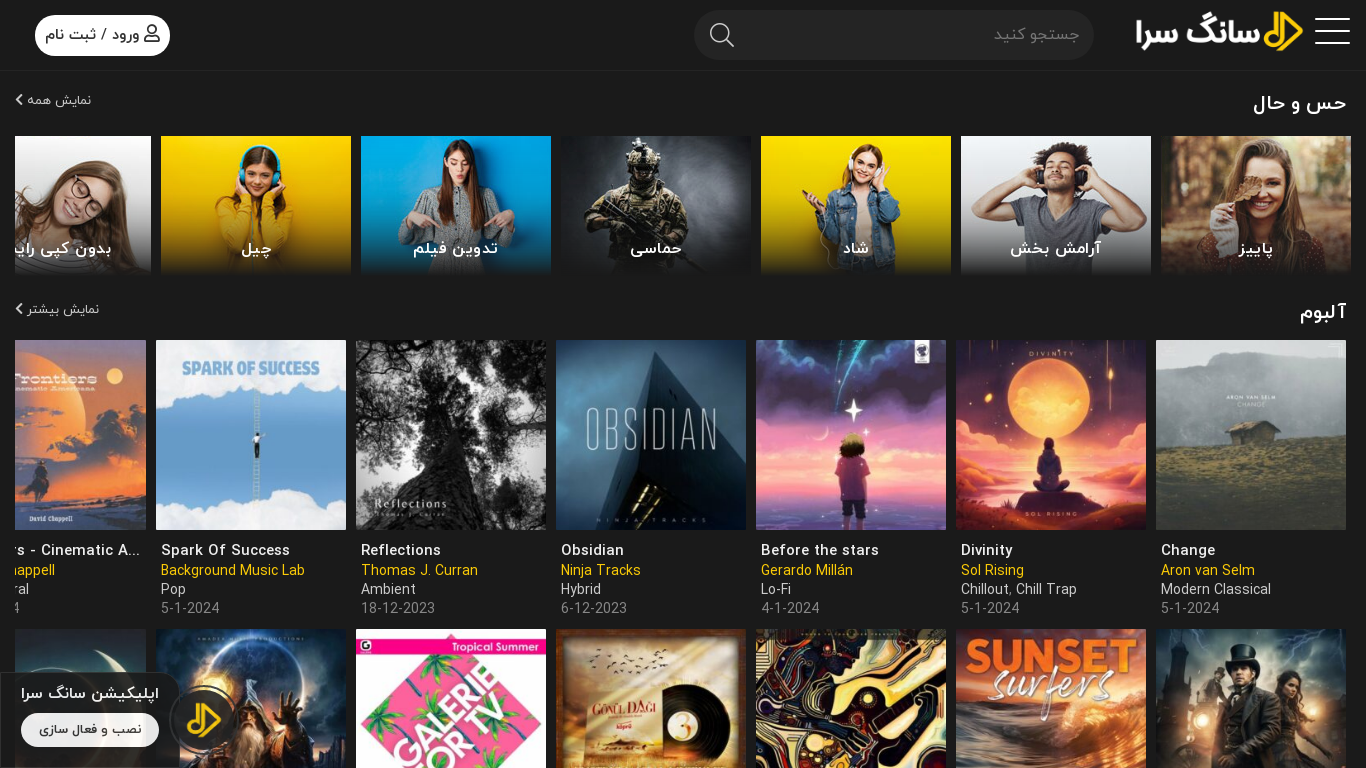
Task: Open the تدوین فیلم mood card
Action: coord(456,204)
